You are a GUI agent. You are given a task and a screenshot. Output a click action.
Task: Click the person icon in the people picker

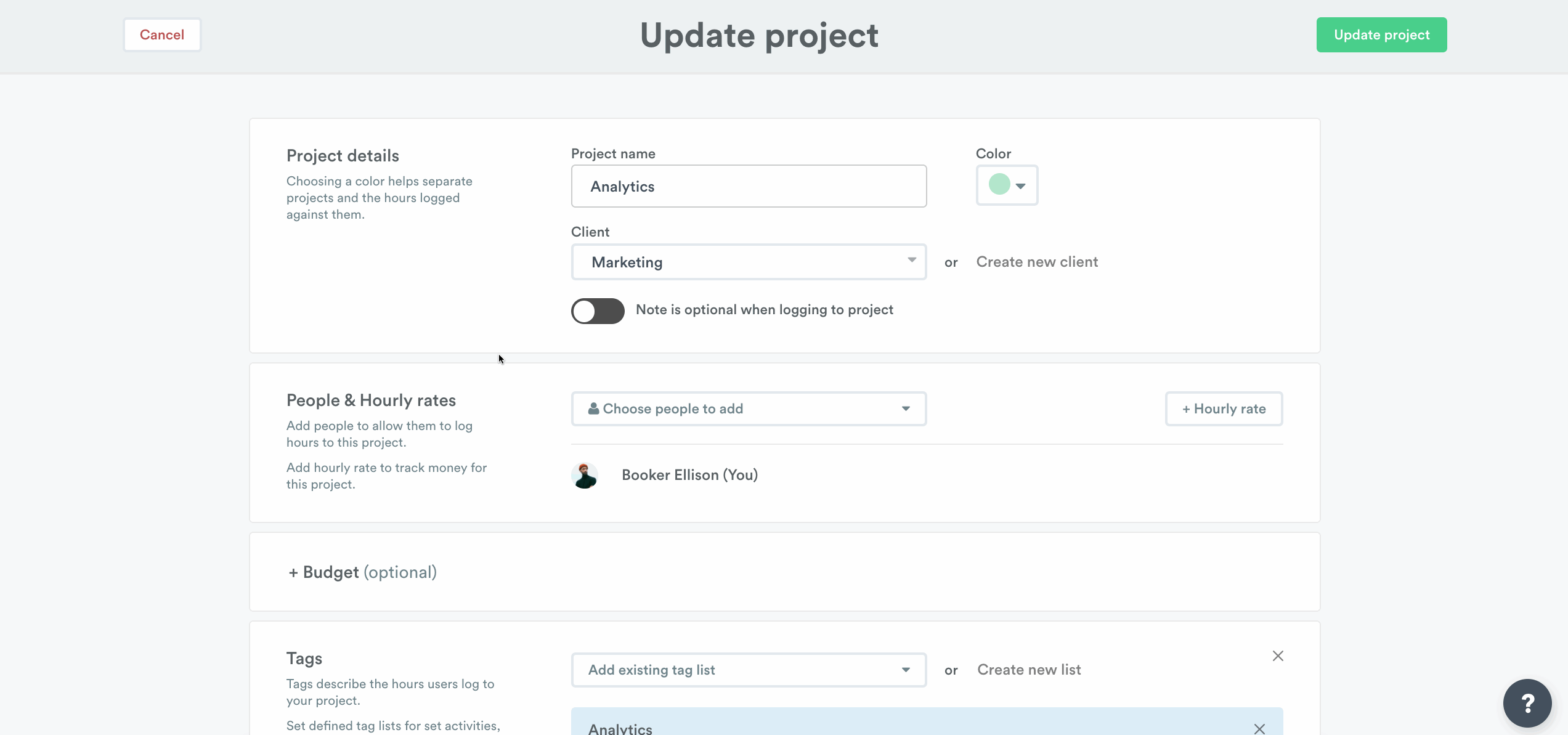(x=593, y=408)
